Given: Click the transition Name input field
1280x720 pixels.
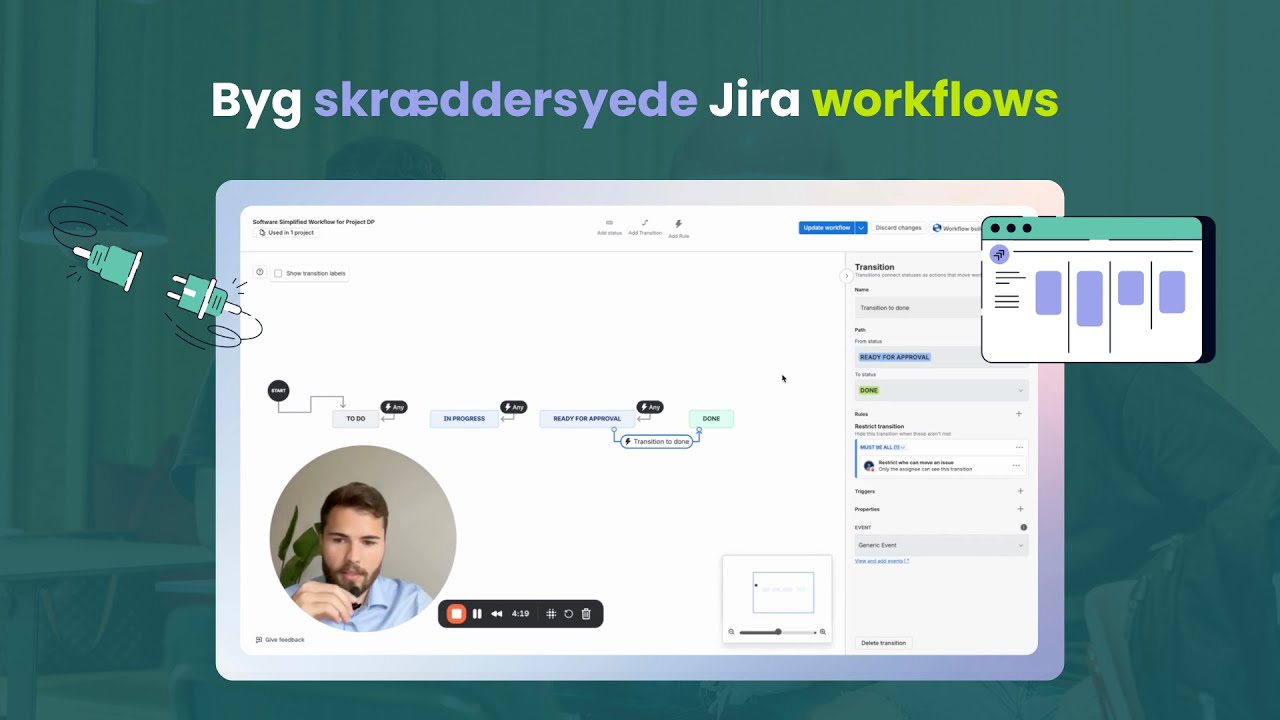Looking at the screenshot, I should click(x=918, y=308).
